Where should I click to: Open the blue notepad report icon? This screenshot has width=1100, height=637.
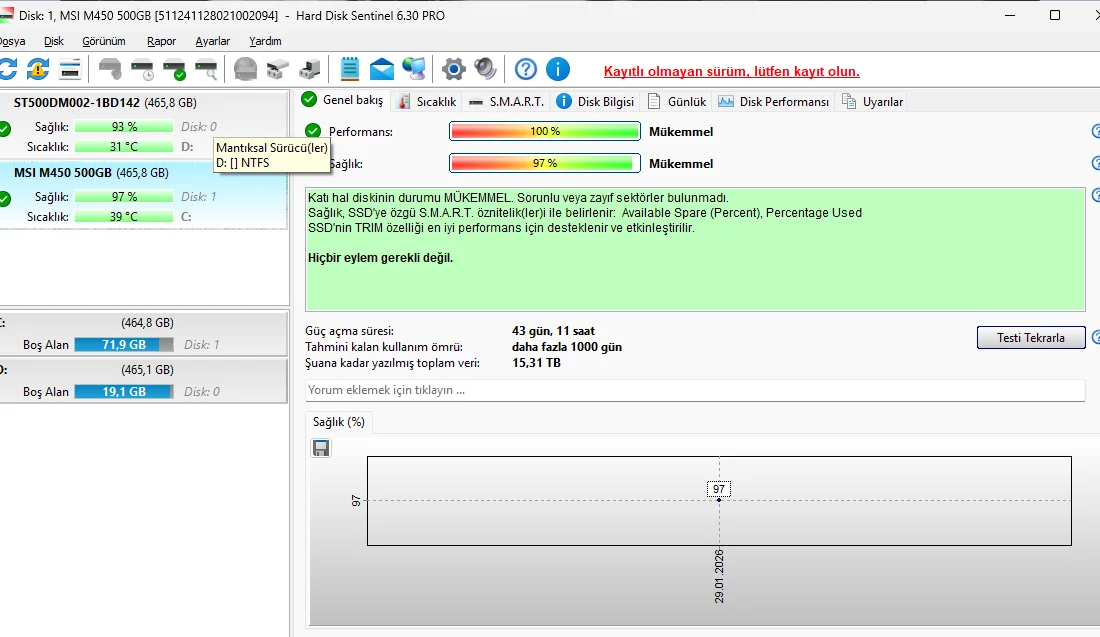coord(349,69)
